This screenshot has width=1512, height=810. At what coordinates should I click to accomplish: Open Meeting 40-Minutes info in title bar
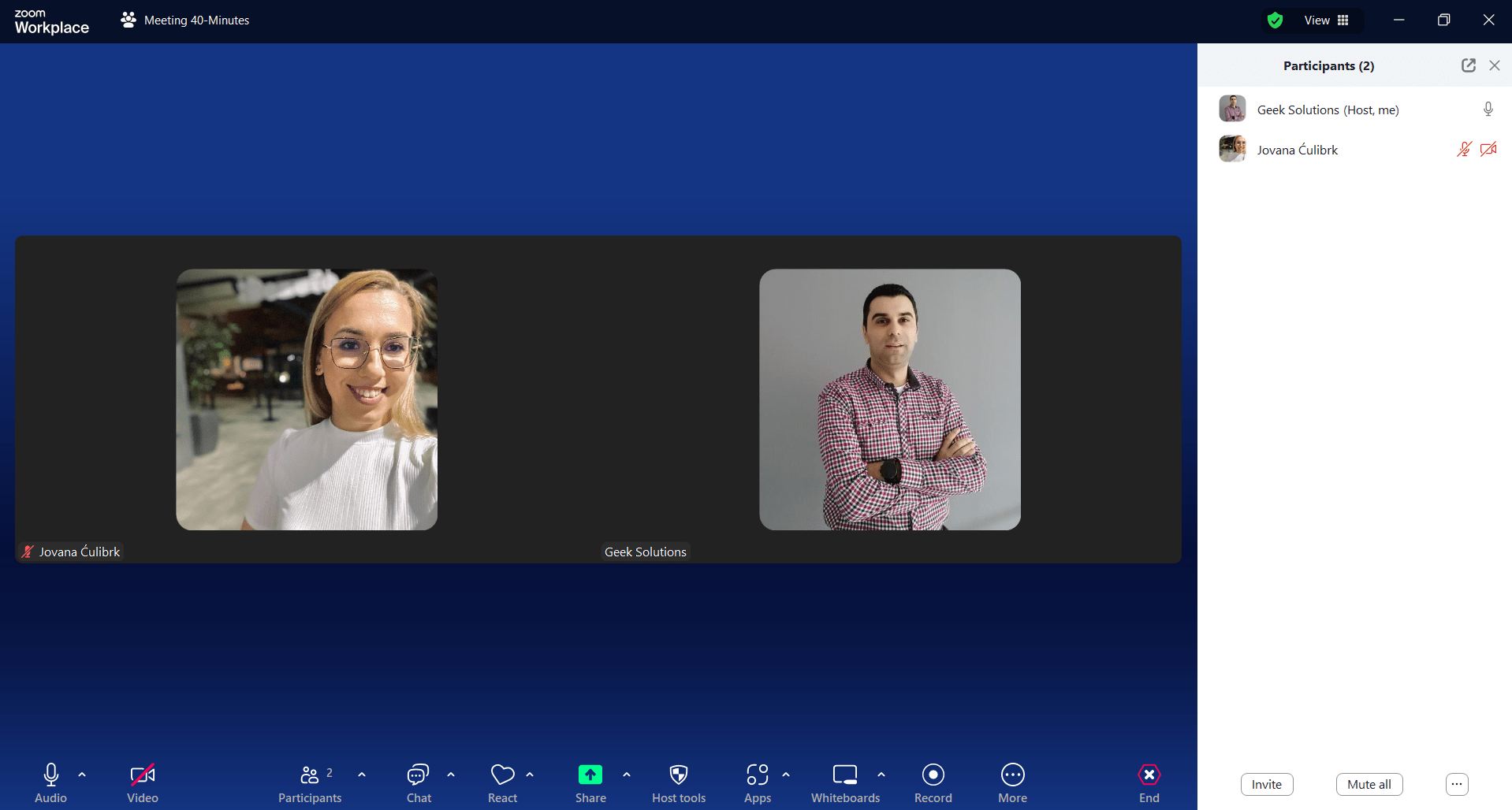coord(186,20)
